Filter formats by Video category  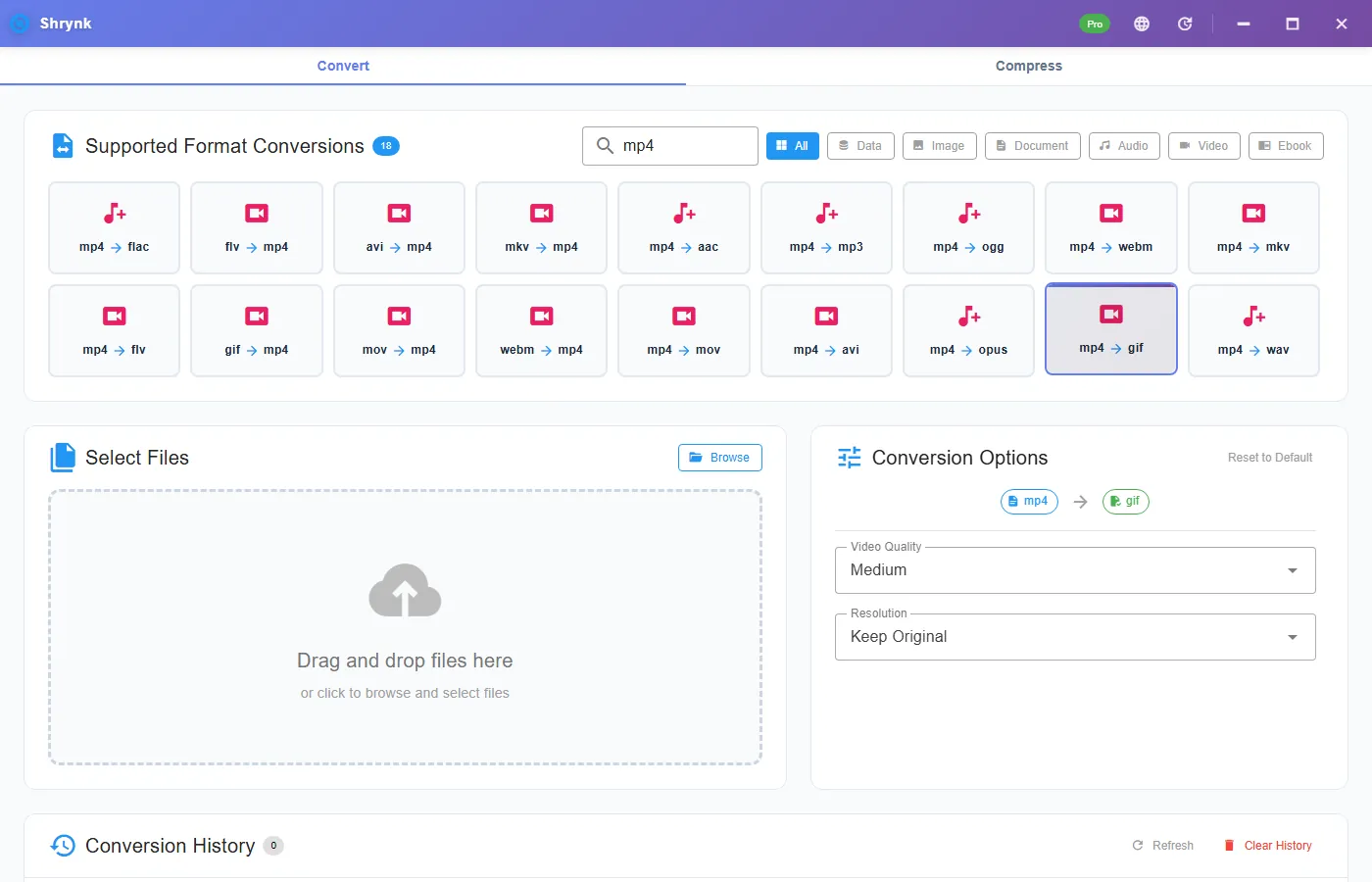(x=1204, y=146)
